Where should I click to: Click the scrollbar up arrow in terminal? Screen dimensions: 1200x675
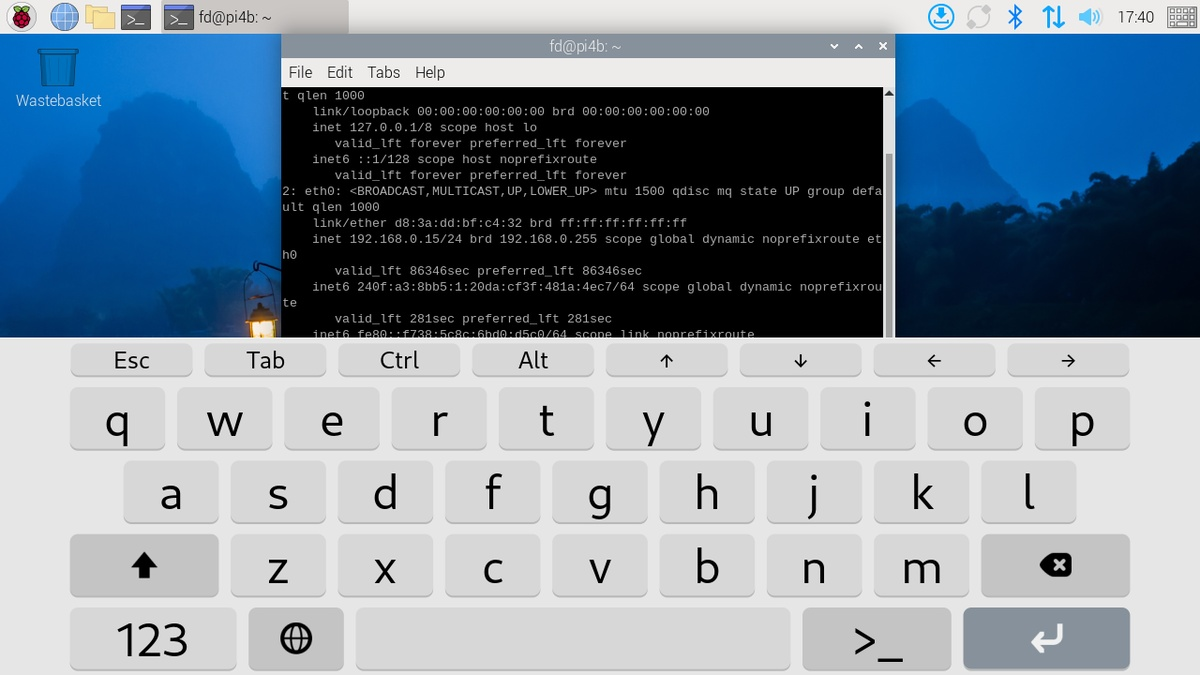click(890, 93)
